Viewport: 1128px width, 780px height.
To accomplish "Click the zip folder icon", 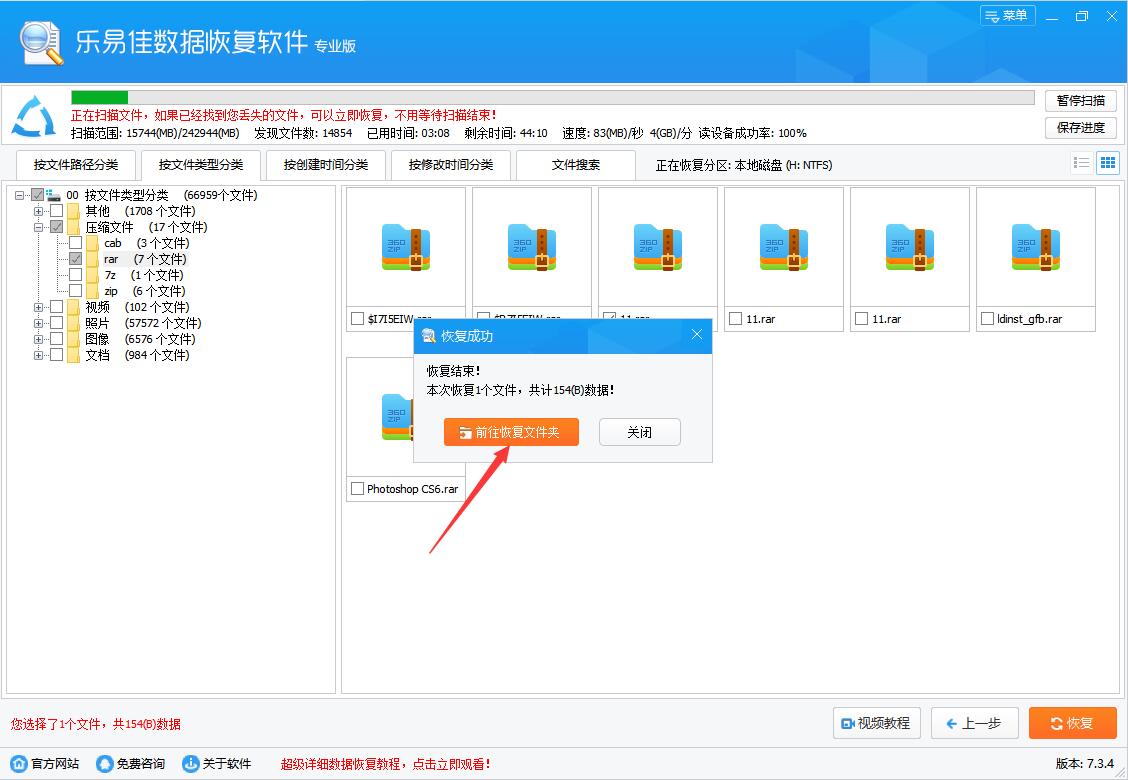I will point(92,291).
